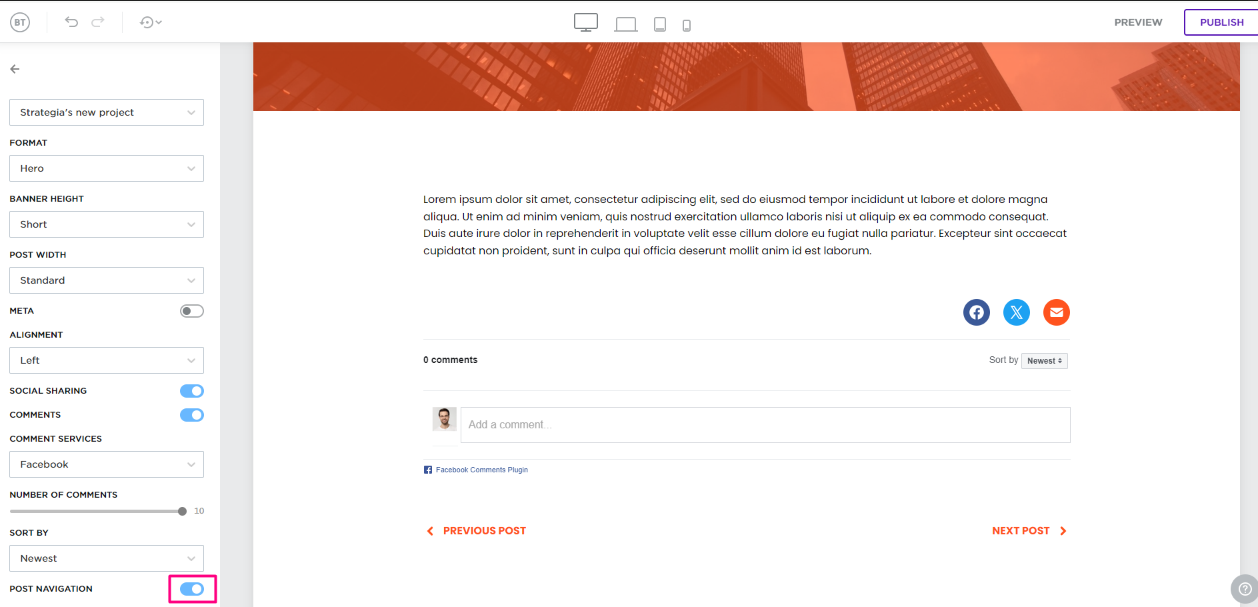Go to the Previous Post link
The height and width of the screenshot is (607, 1258).
tap(476, 531)
